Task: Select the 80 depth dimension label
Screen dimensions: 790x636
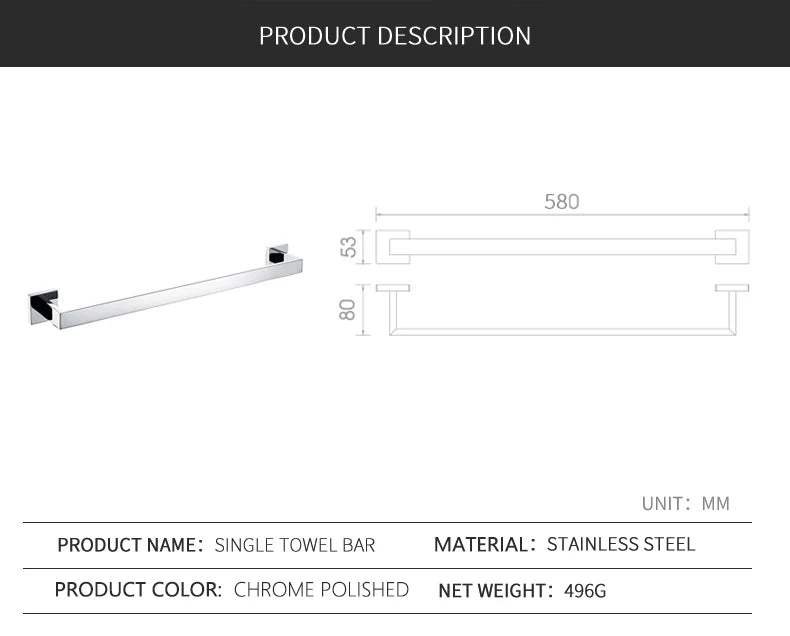Action: (x=347, y=309)
